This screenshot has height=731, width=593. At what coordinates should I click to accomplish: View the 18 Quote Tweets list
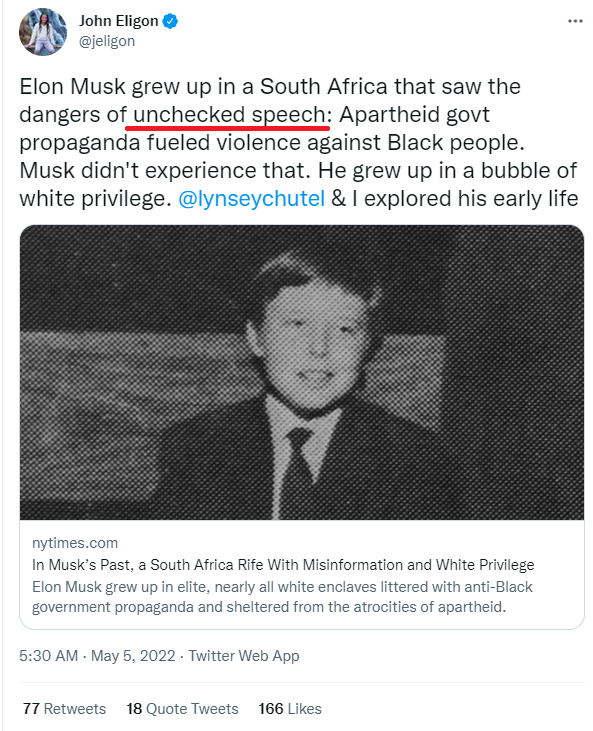(182, 709)
